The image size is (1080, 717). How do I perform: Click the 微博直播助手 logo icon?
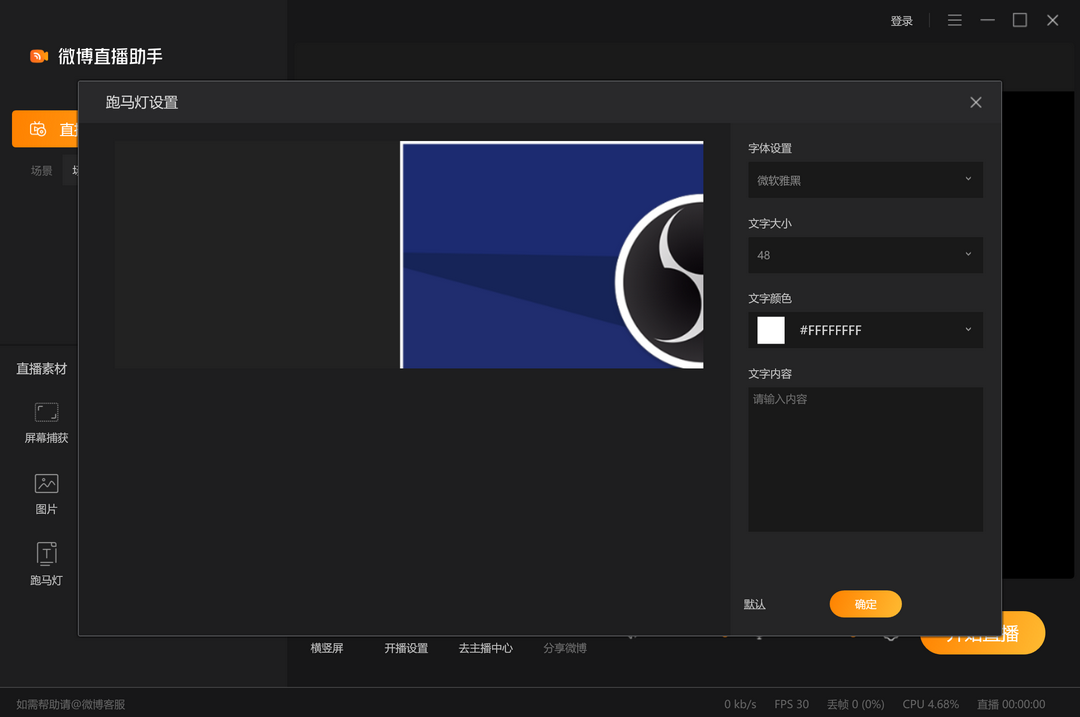pyautogui.click(x=38, y=56)
